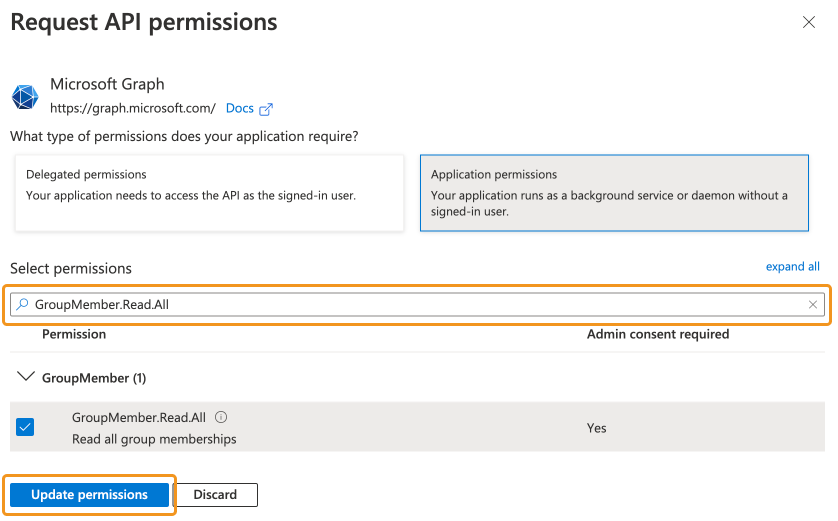This screenshot has height=521, width=838.
Task: Click the Admin consent required column header
Action: click(x=658, y=335)
